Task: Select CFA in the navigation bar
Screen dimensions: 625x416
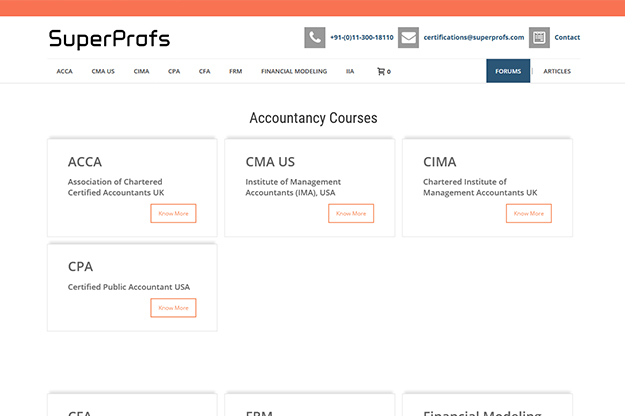Action: pos(204,72)
